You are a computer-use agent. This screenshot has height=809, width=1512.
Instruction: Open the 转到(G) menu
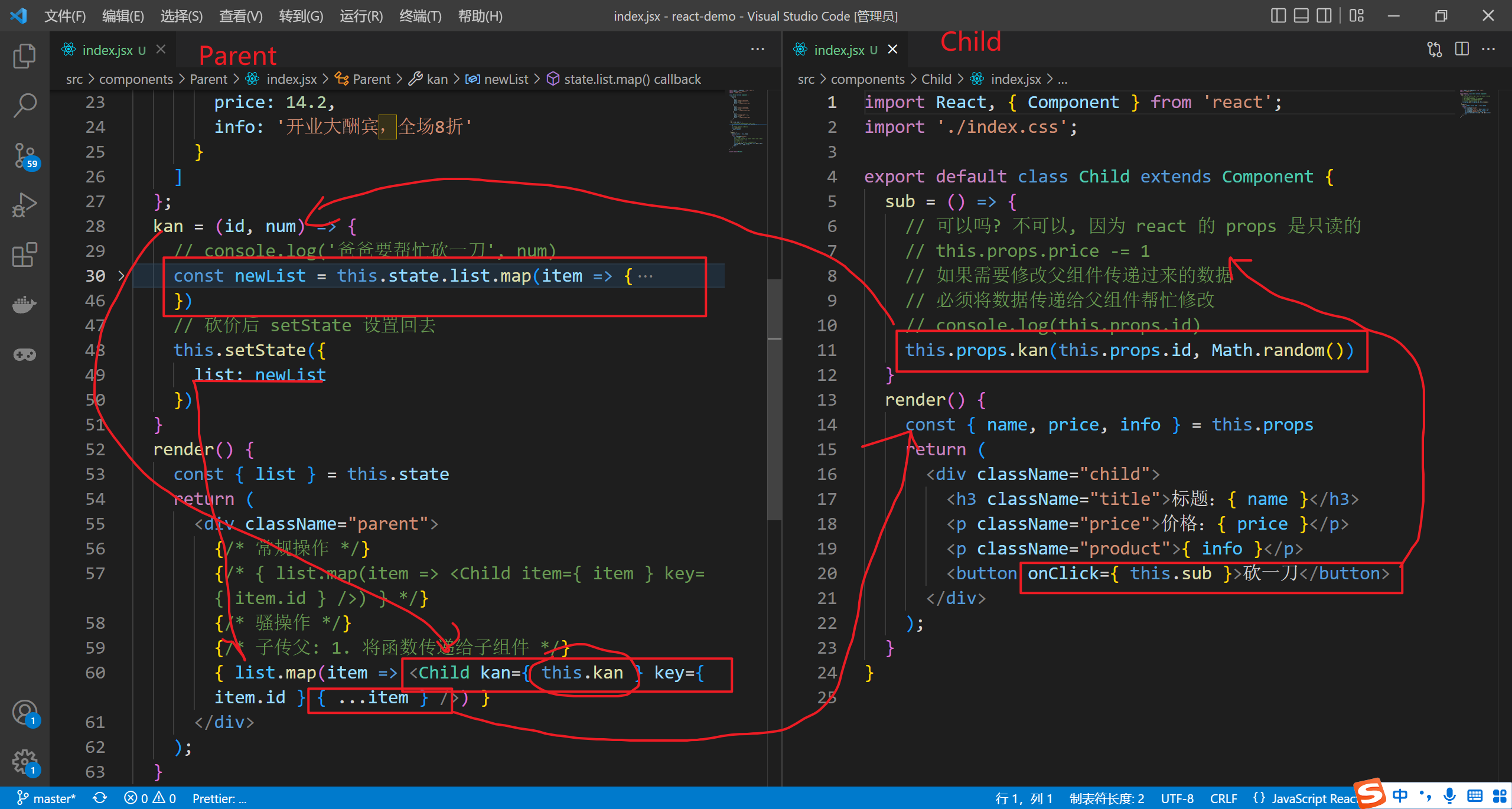(301, 16)
